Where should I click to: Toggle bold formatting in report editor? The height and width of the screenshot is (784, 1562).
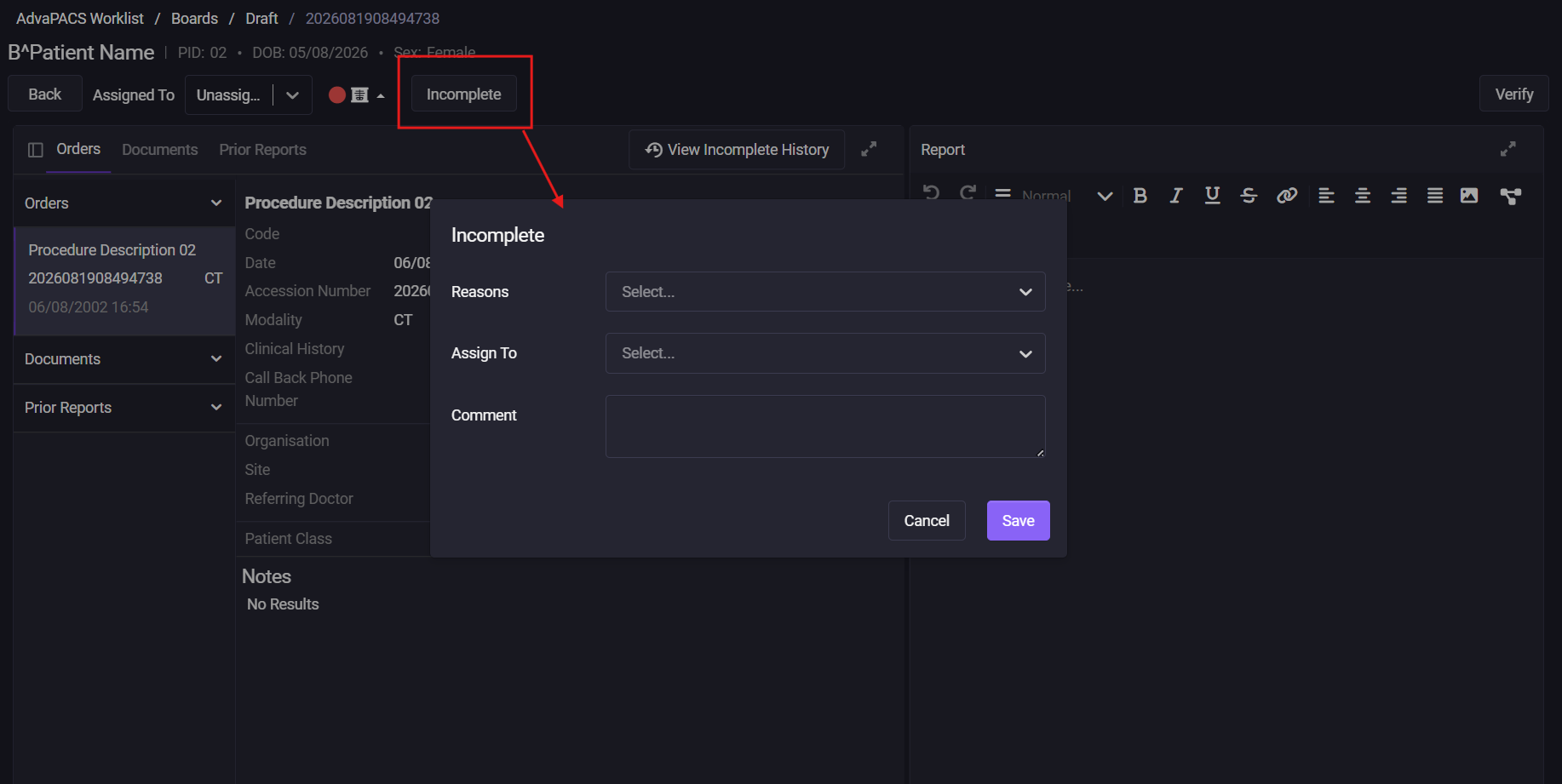point(1140,196)
